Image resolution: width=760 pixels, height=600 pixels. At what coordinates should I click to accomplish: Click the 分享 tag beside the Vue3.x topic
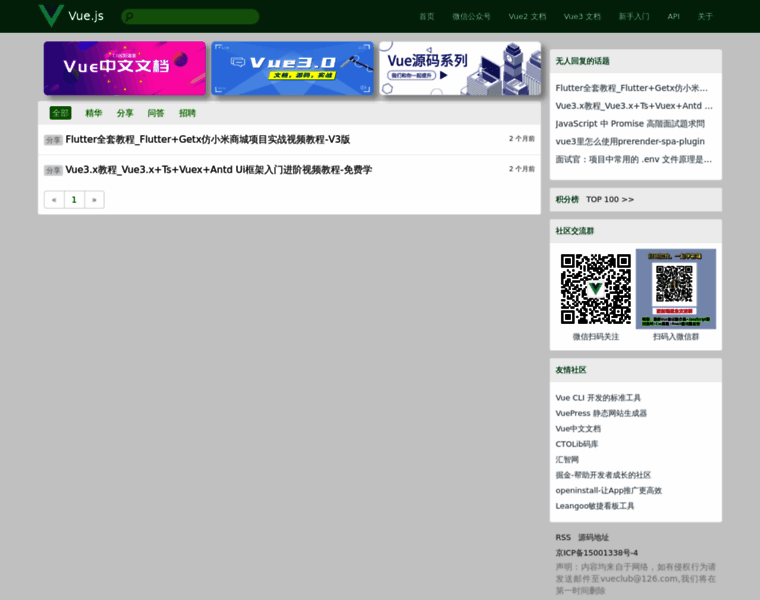(x=53, y=170)
